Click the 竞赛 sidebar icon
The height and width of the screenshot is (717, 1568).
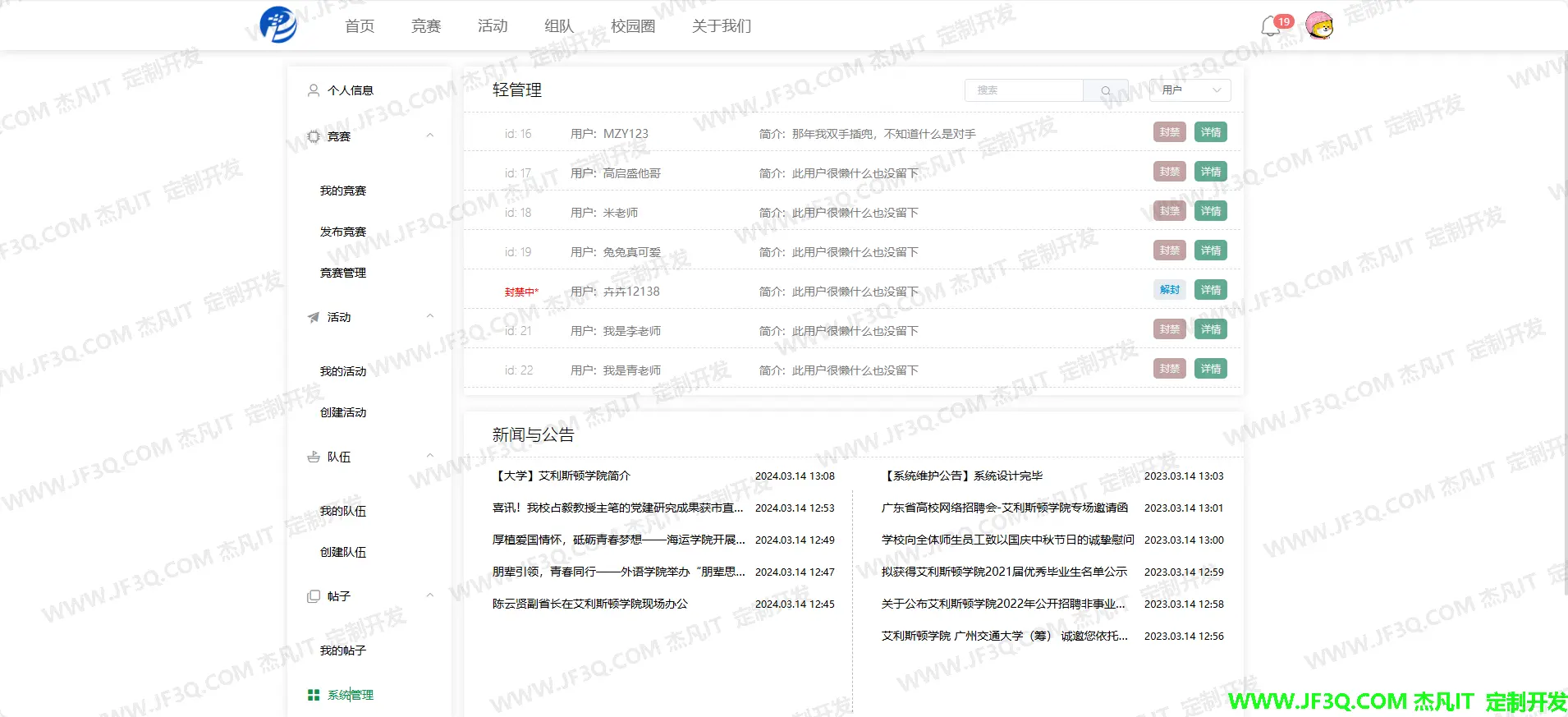(314, 136)
